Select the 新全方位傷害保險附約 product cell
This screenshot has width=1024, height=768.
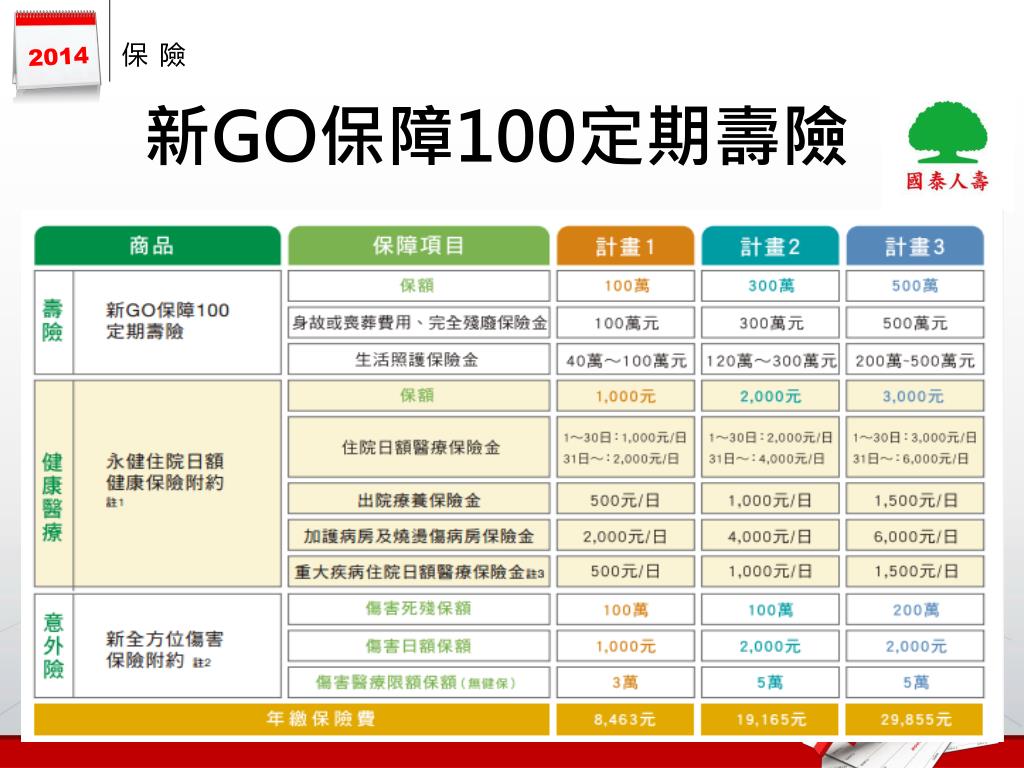(177, 645)
